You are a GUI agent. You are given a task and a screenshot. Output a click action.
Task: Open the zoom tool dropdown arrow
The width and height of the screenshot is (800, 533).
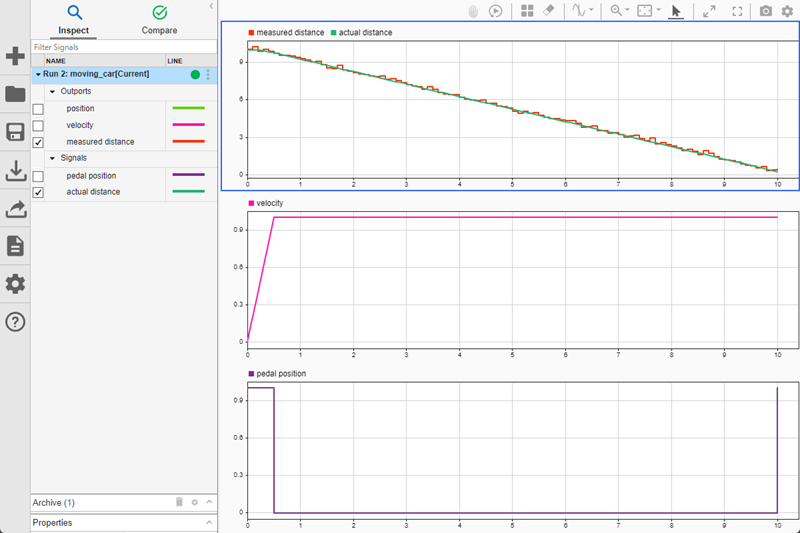coord(627,11)
